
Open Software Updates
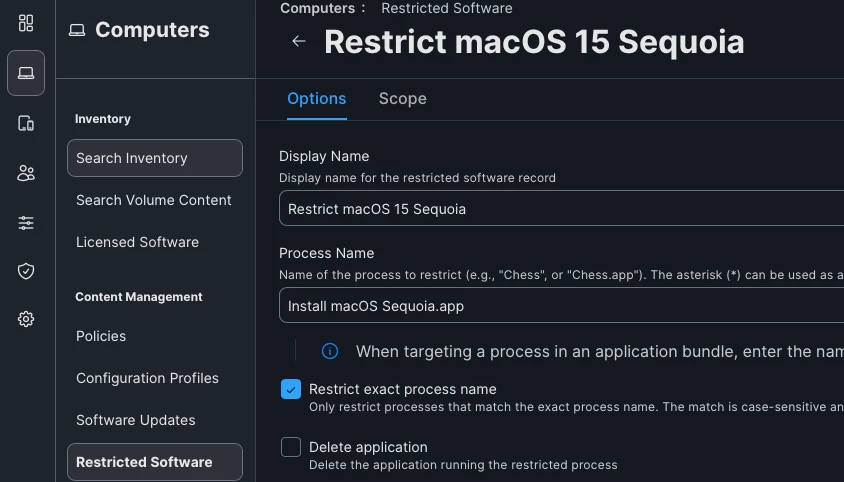click(x=136, y=420)
